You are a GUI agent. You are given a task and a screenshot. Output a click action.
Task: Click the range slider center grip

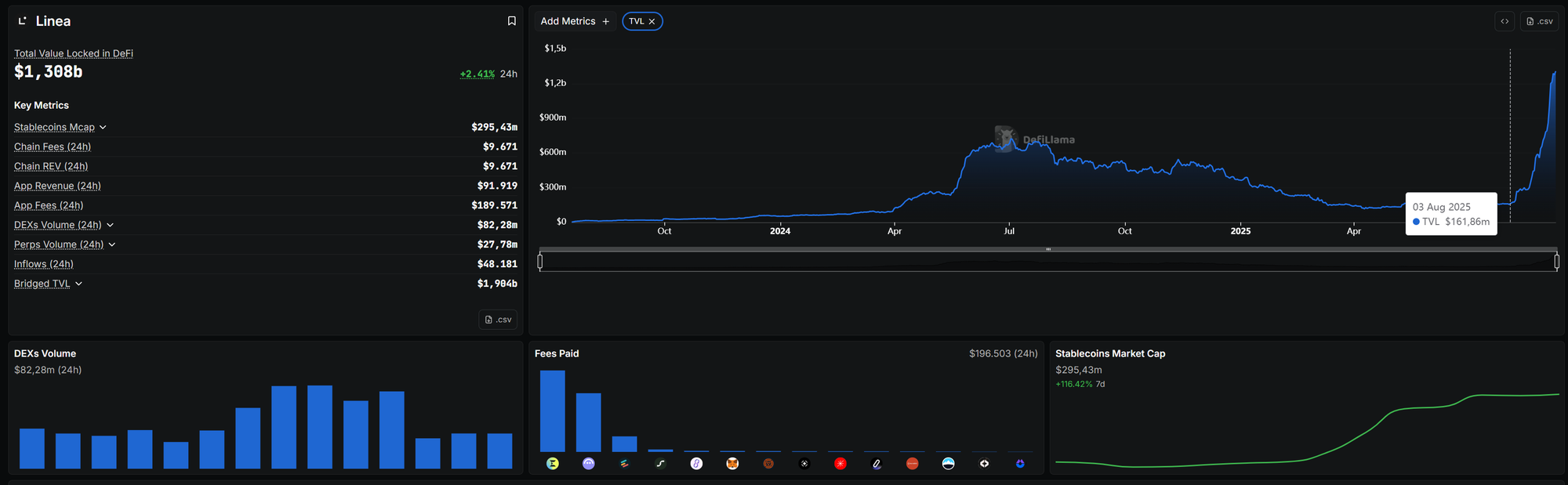tap(1048, 249)
